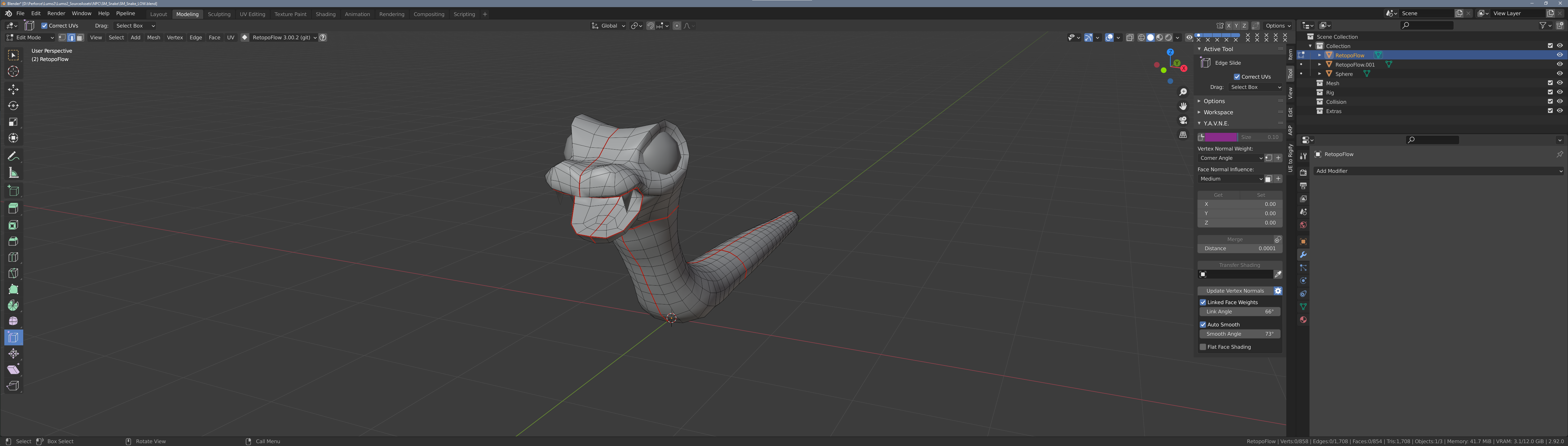Open the Mesh menu in viewport header
Viewport: 1568px width, 446px height.
tap(153, 38)
